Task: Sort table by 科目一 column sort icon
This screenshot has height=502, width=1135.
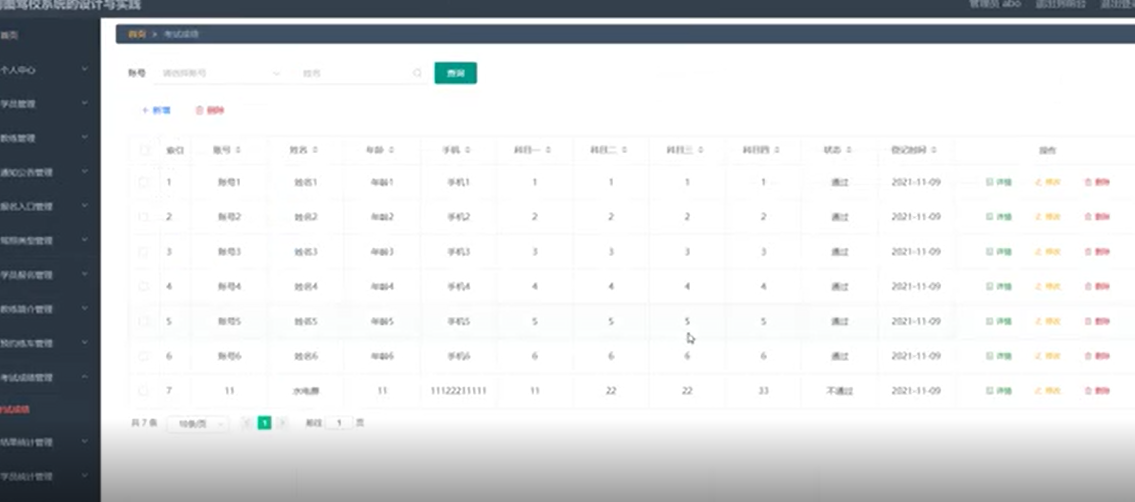Action: point(548,150)
